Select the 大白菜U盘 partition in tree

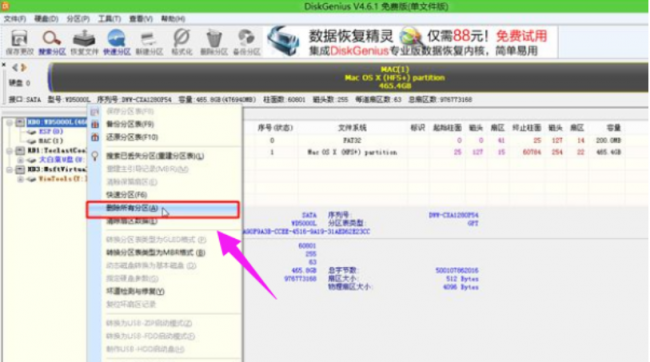[x=61, y=160]
